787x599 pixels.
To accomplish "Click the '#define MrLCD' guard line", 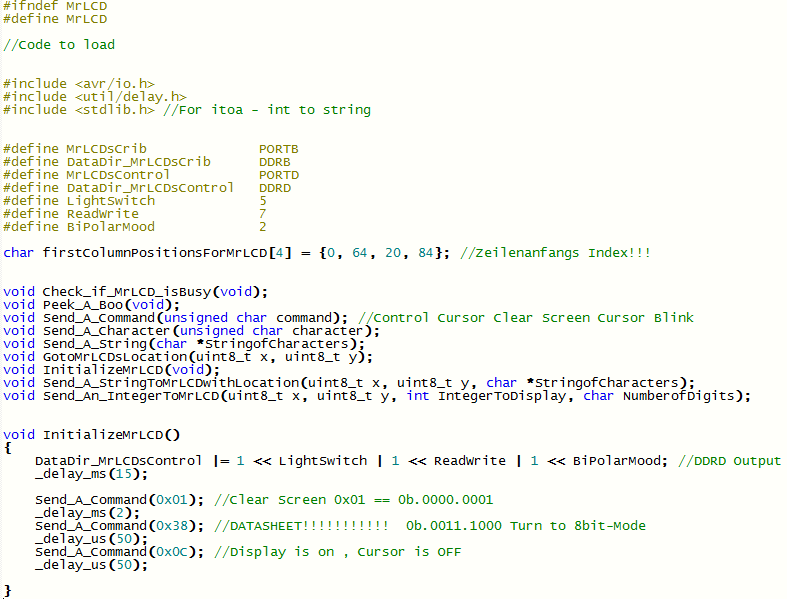I will pos(55,19).
